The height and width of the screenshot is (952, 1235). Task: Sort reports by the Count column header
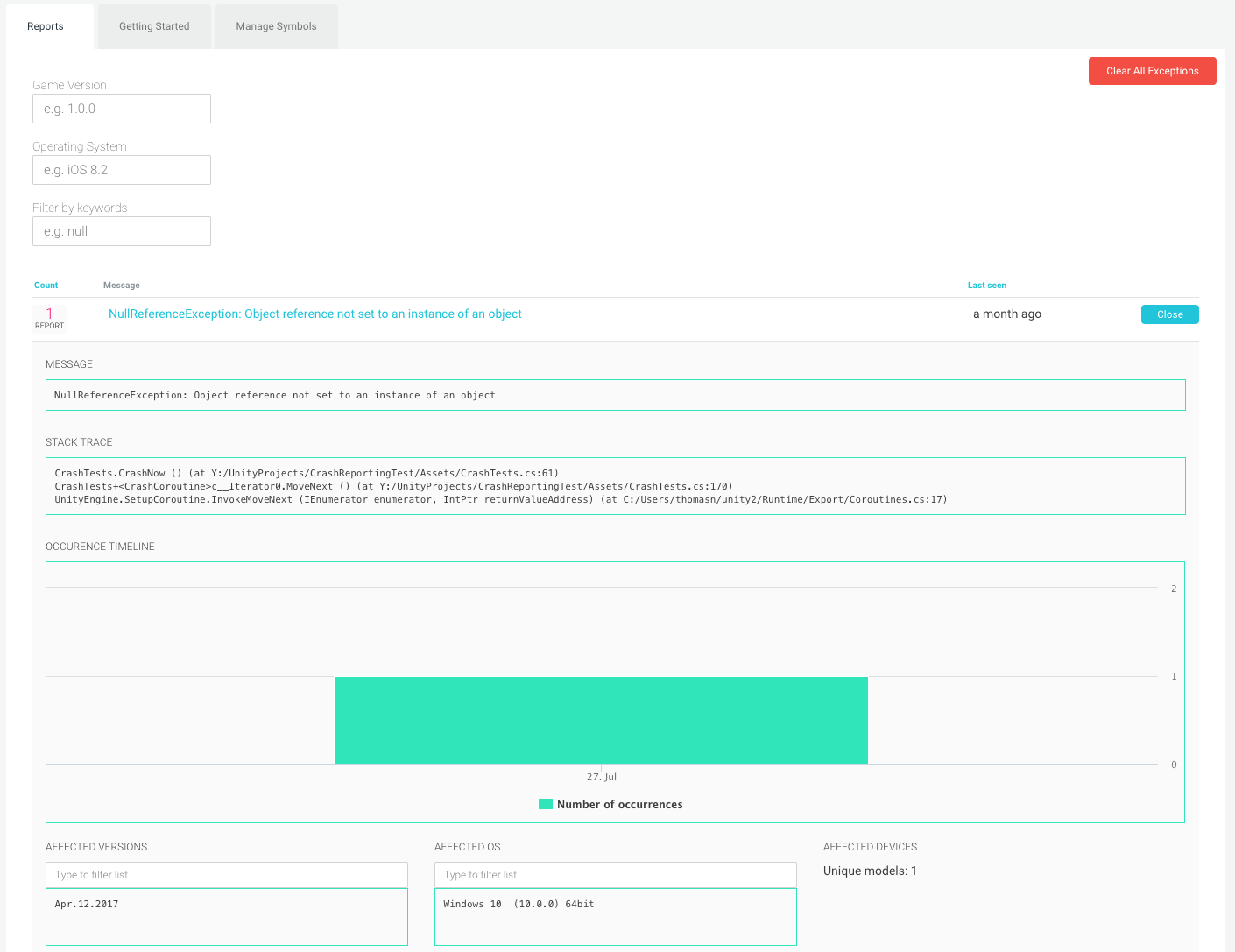click(x=46, y=286)
